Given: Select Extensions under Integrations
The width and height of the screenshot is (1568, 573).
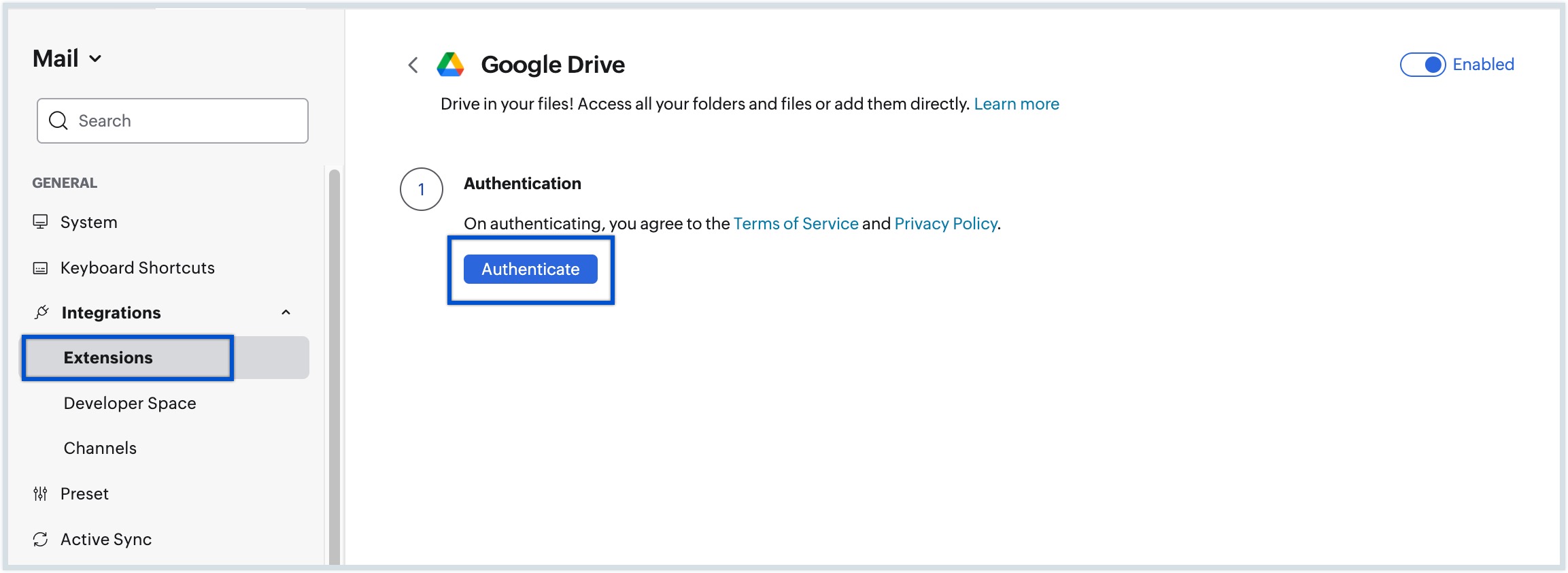Looking at the screenshot, I should point(165,358).
